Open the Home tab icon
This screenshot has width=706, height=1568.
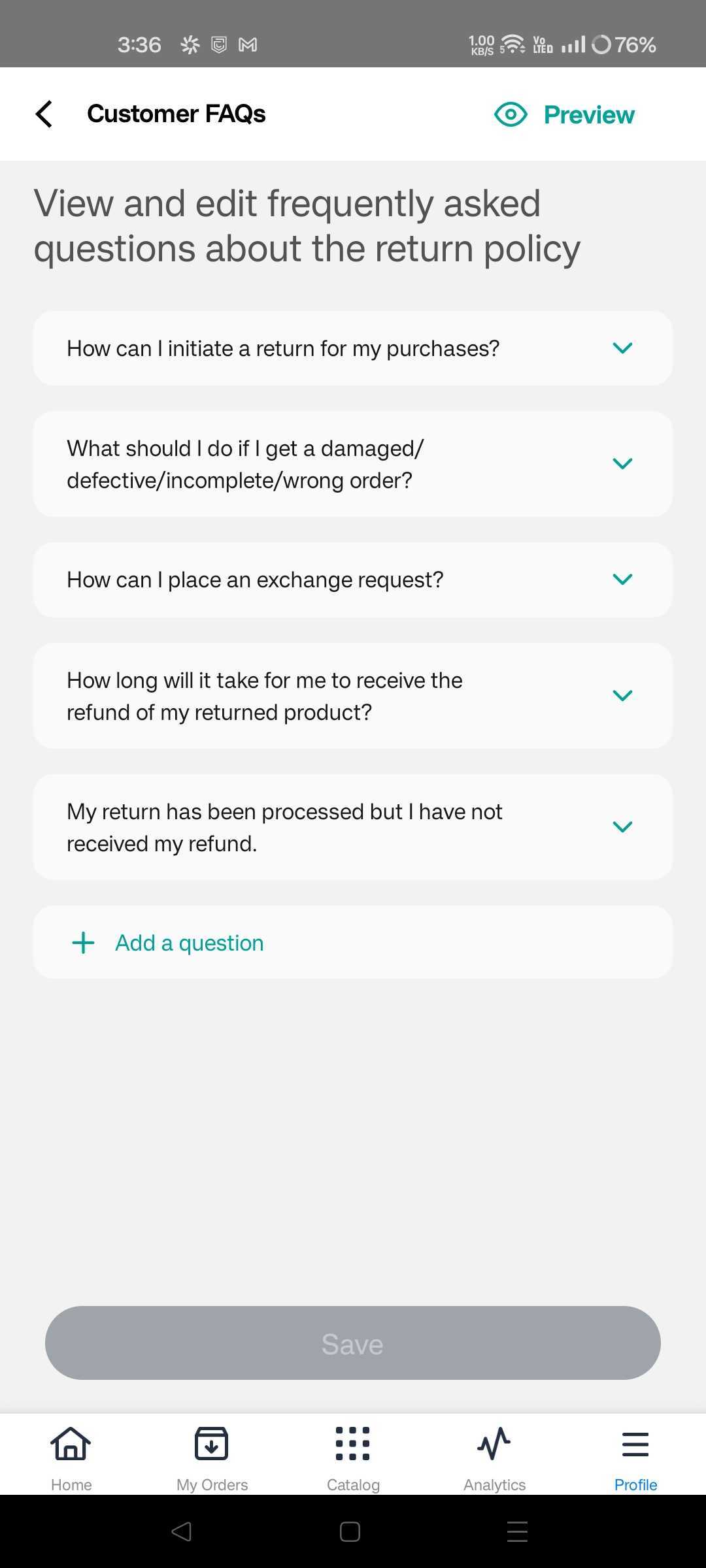pos(71,1443)
